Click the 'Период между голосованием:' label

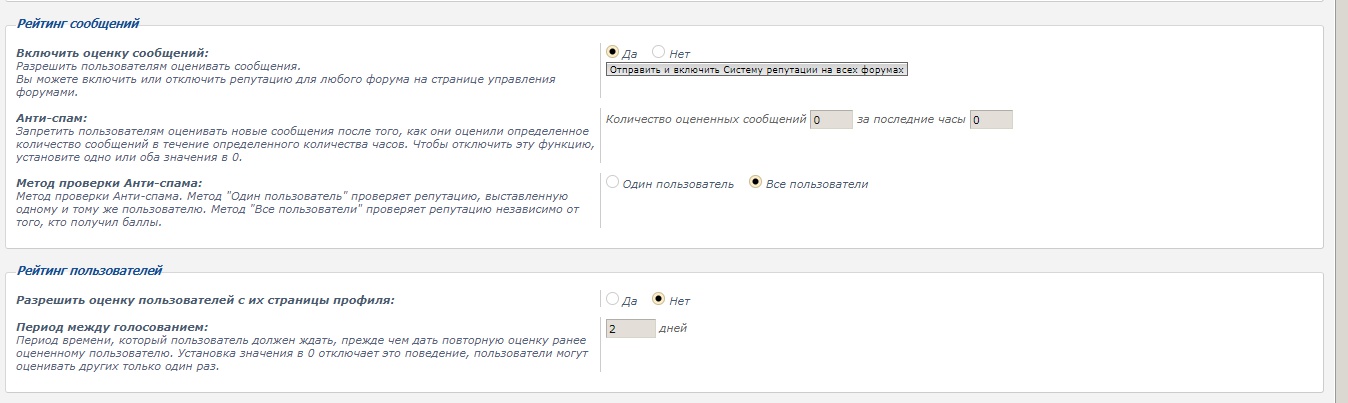pyautogui.click(x=112, y=327)
